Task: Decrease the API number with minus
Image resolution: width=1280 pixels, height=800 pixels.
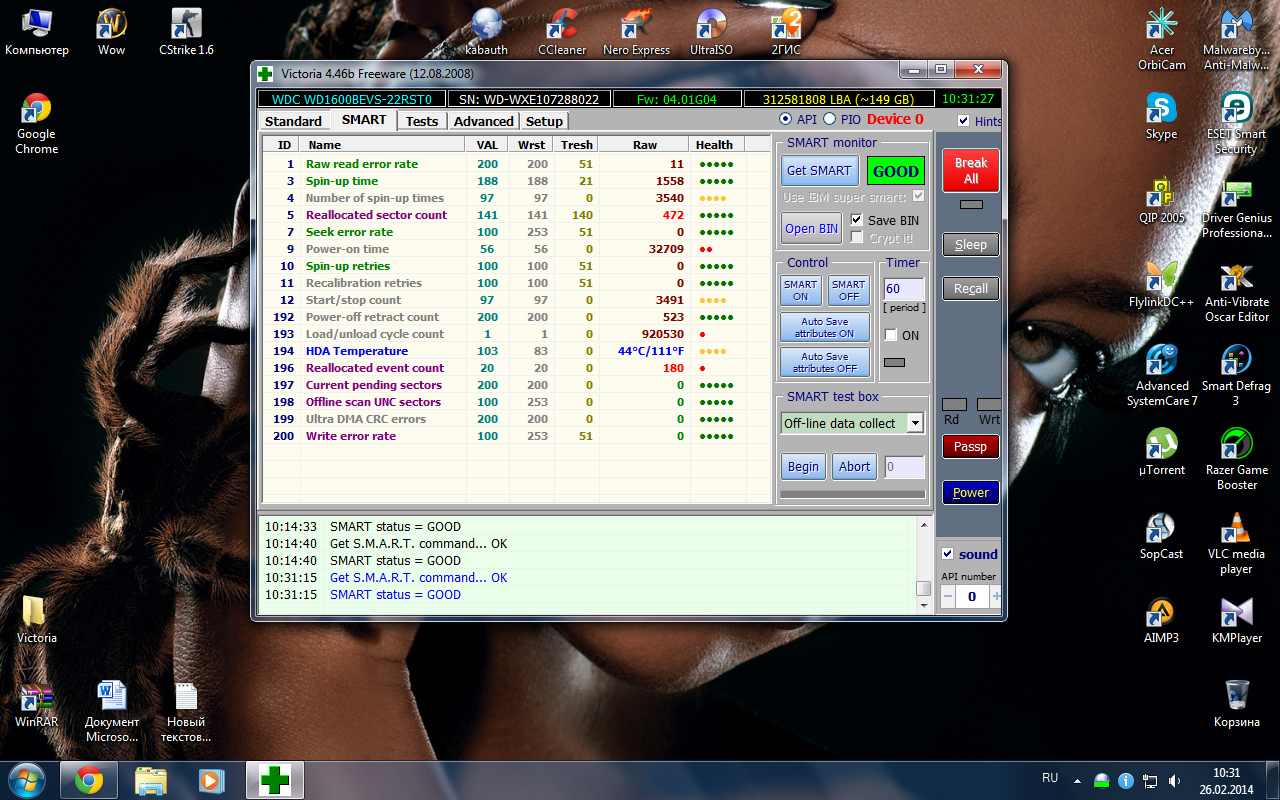Action: (x=949, y=597)
